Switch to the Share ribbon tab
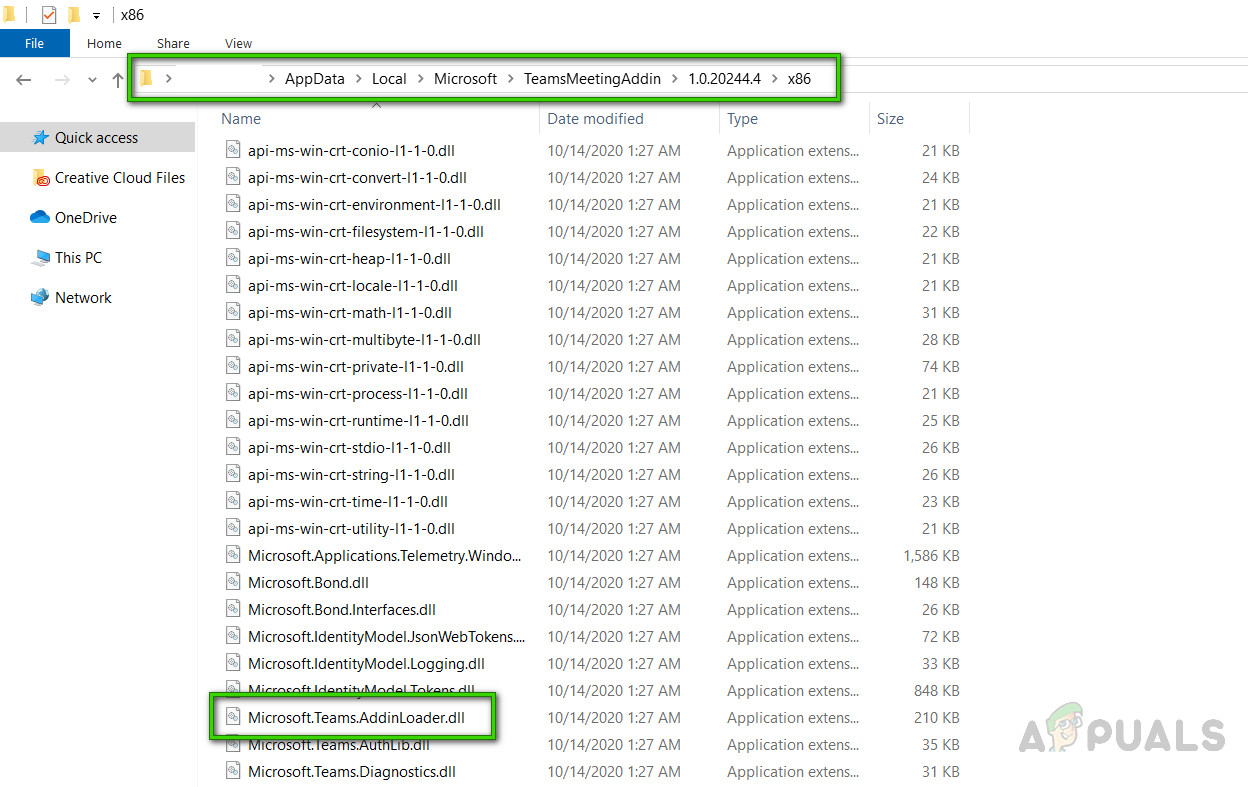 173,43
